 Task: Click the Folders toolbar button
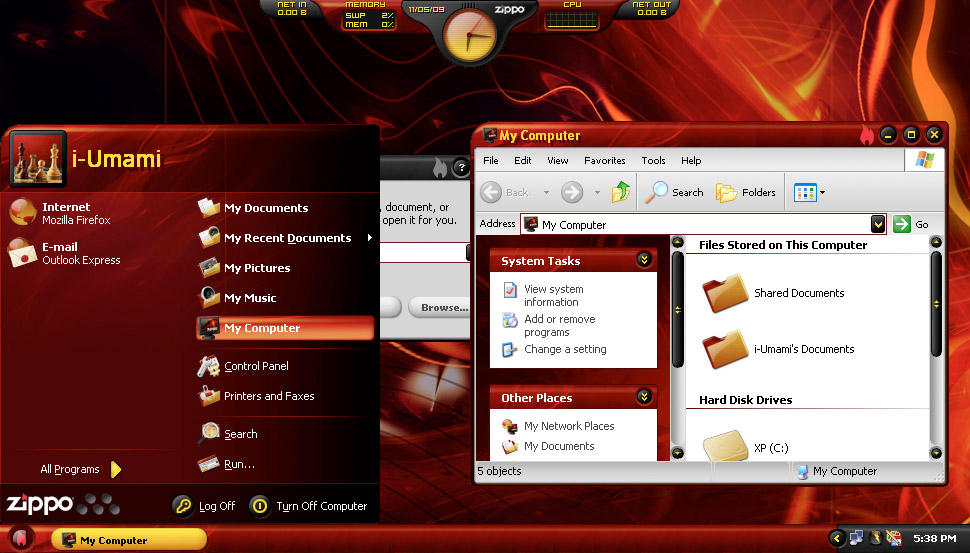746,192
